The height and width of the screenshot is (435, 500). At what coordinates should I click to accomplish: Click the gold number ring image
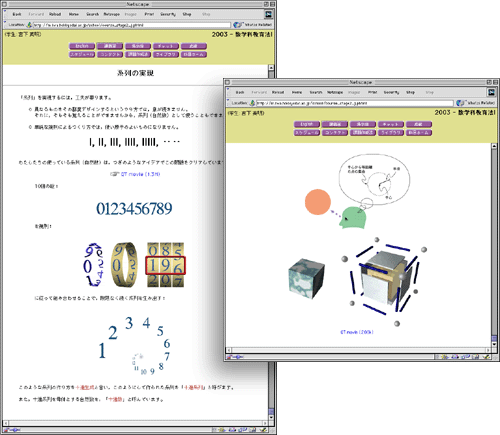(124, 265)
